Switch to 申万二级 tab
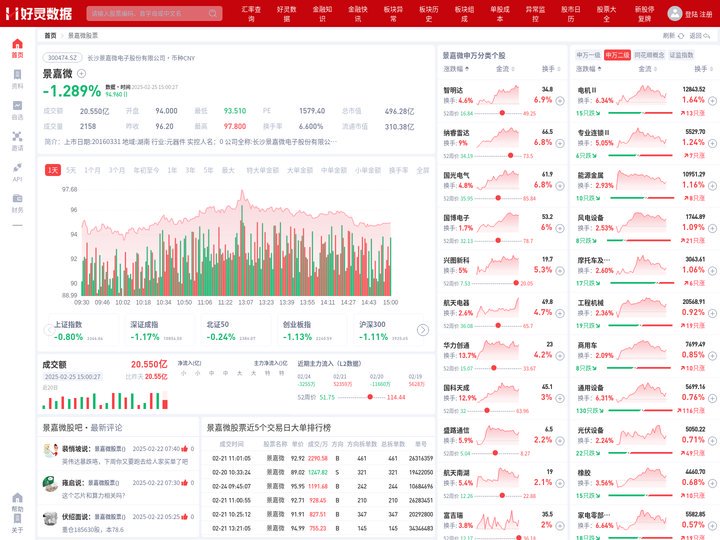 click(x=617, y=55)
